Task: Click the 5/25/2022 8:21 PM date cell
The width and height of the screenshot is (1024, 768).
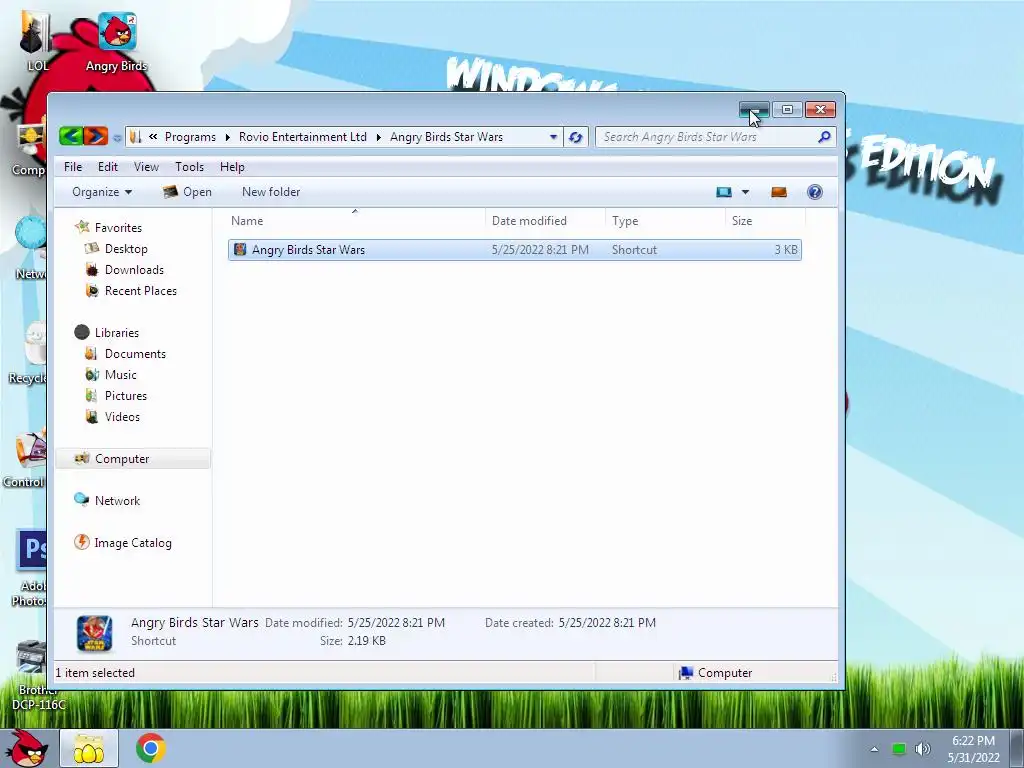Action: point(540,249)
